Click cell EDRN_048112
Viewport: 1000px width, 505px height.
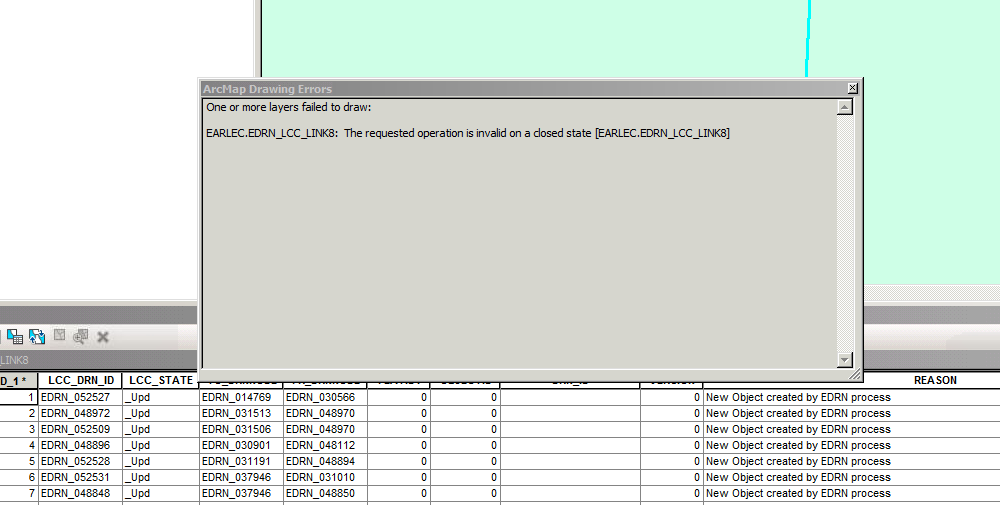[x=325, y=445]
